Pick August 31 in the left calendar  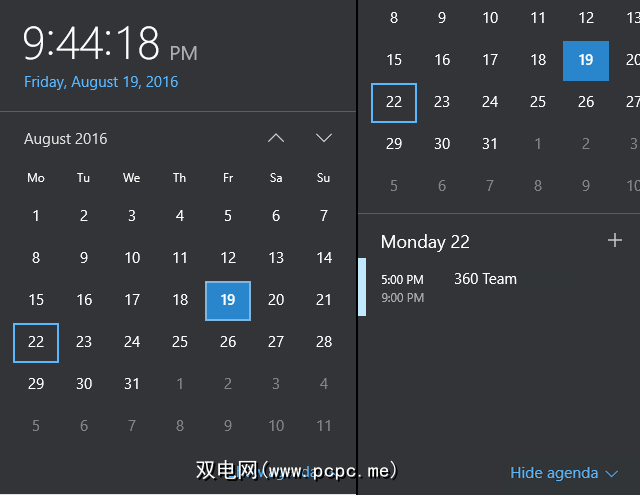(x=132, y=384)
